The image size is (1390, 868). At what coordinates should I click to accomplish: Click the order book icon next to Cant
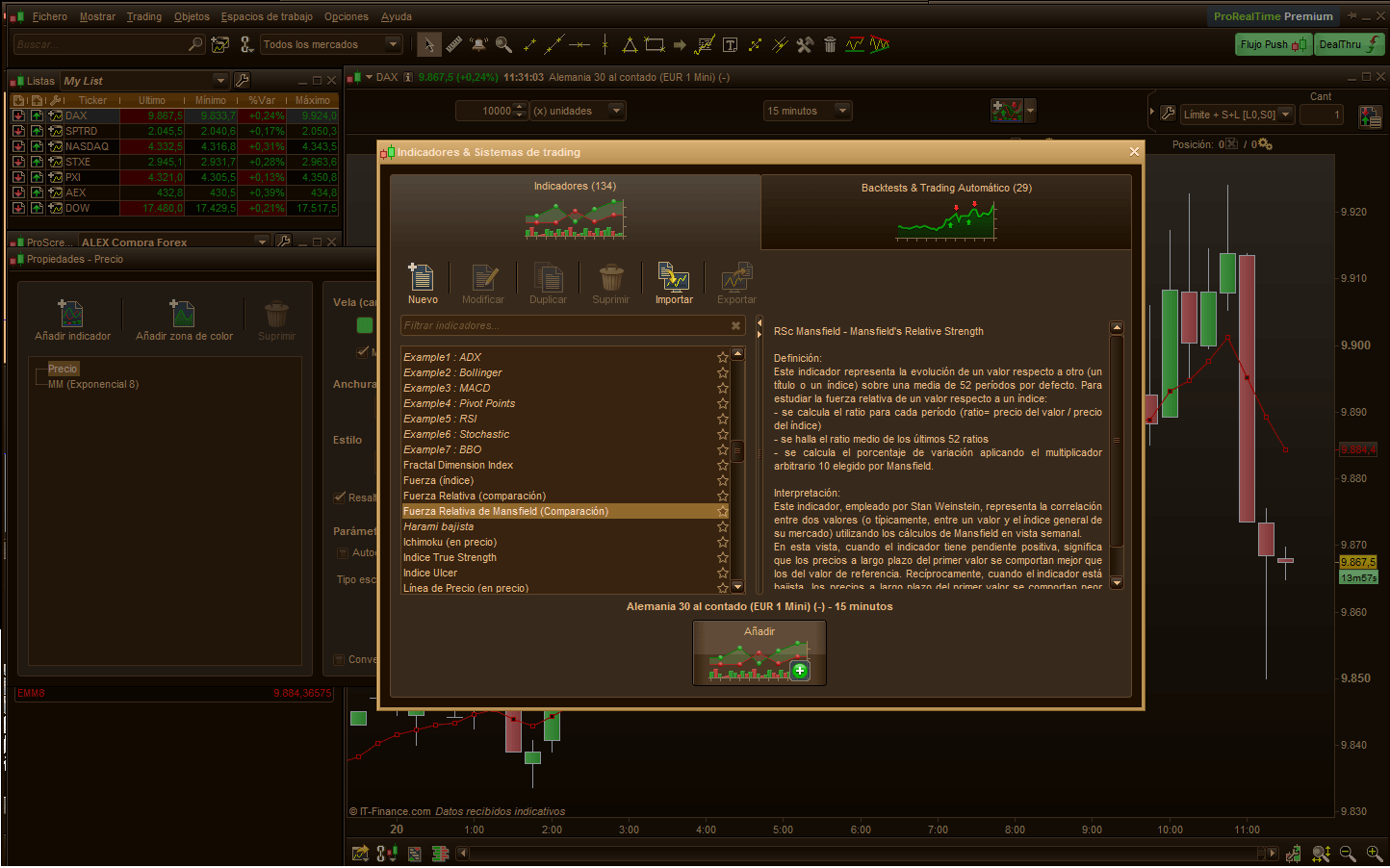pyautogui.click(x=1370, y=116)
